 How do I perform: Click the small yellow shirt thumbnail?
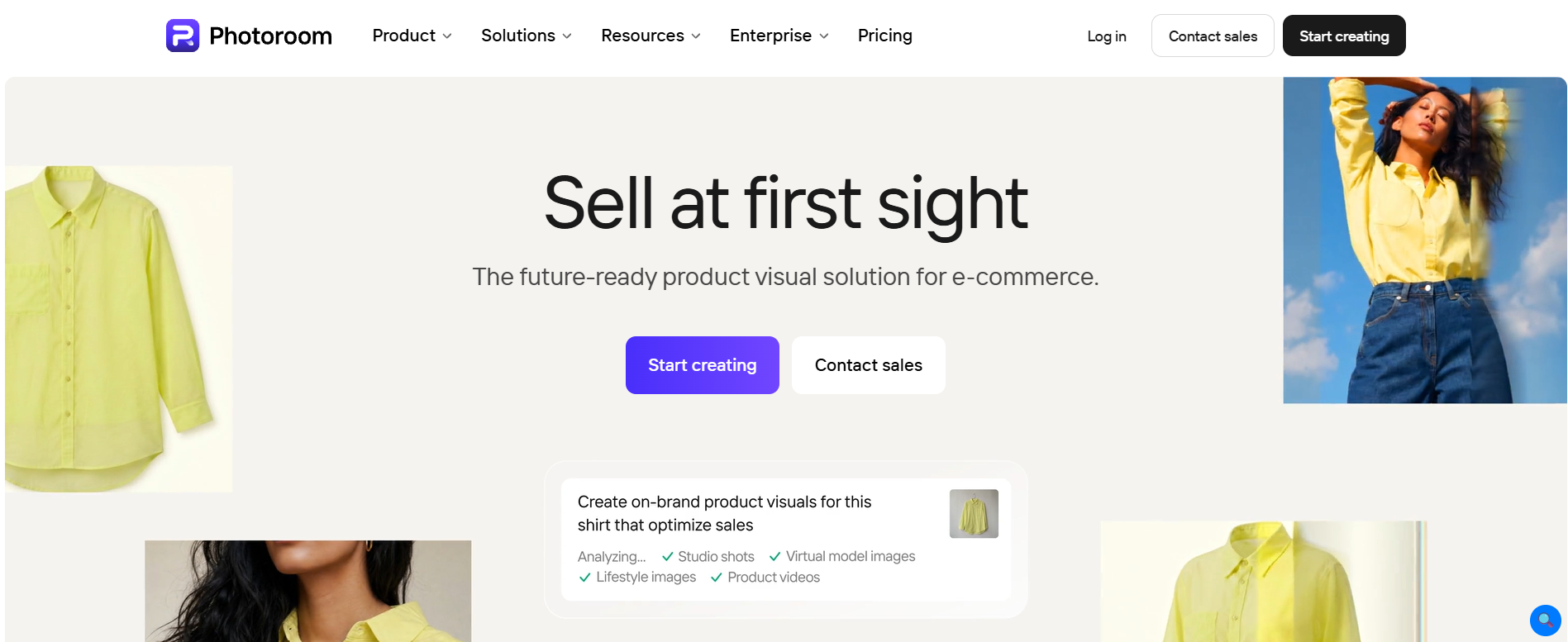point(974,514)
